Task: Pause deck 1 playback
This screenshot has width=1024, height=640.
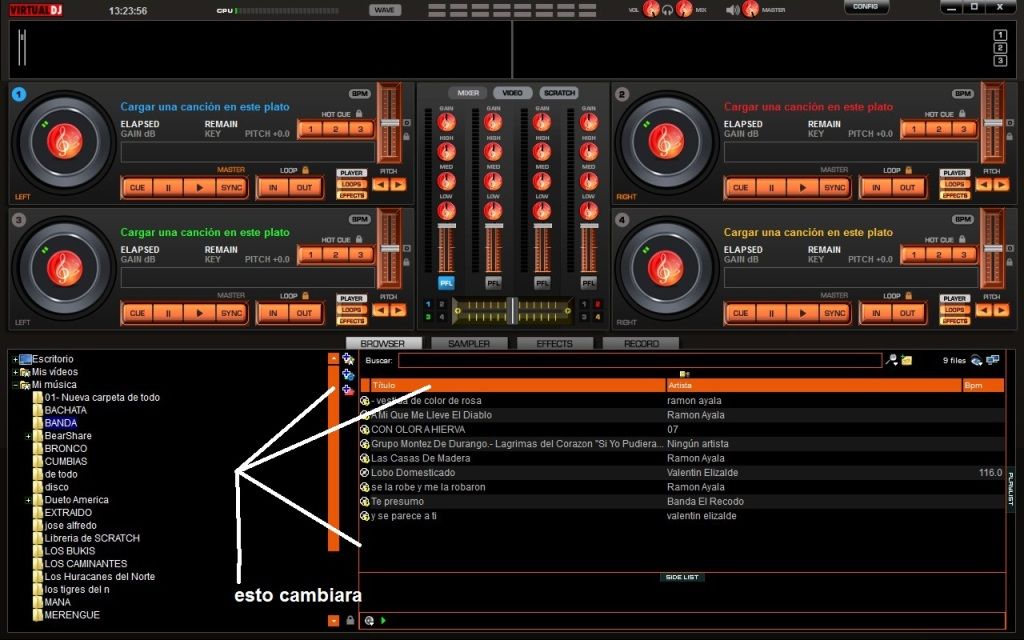Action: [x=168, y=187]
